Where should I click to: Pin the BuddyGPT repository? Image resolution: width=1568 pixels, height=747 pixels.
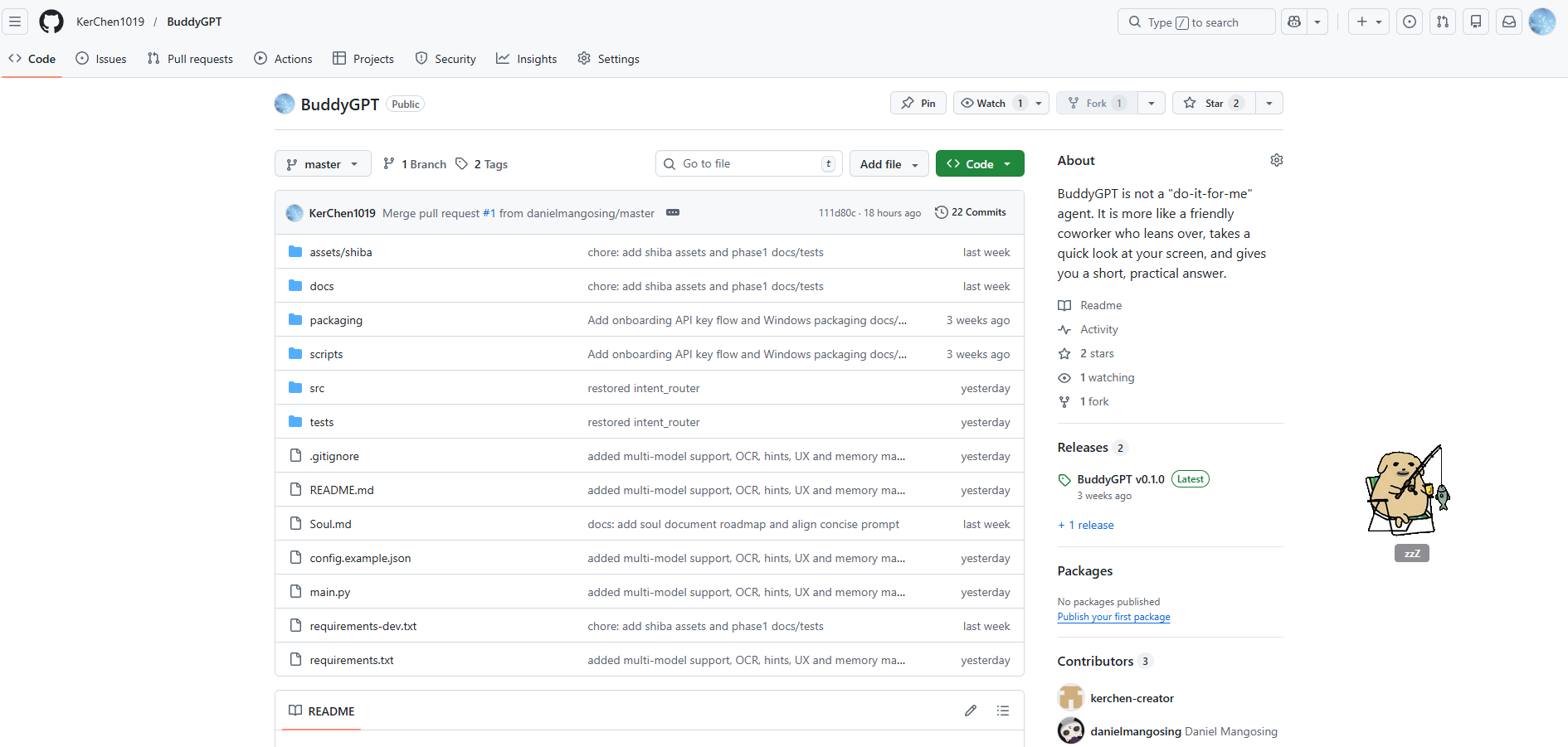tap(918, 103)
